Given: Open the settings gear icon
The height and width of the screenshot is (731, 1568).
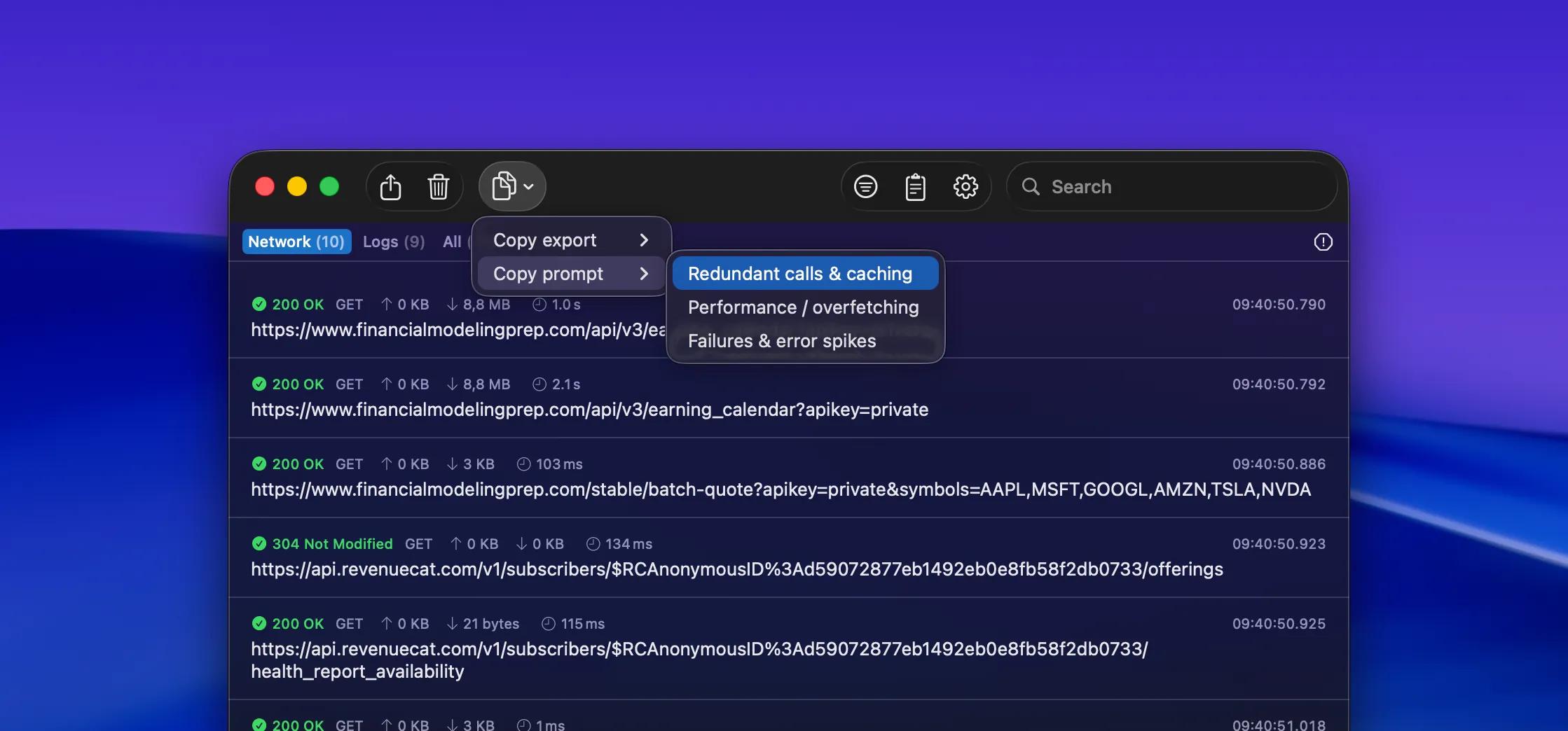Looking at the screenshot, I should point(966,186).
